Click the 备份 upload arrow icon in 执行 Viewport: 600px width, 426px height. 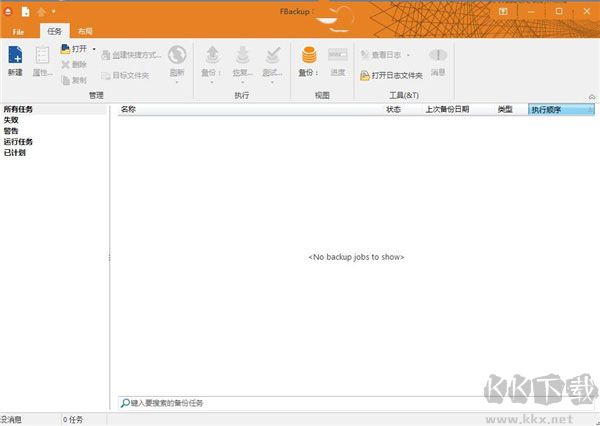[212, 55]
